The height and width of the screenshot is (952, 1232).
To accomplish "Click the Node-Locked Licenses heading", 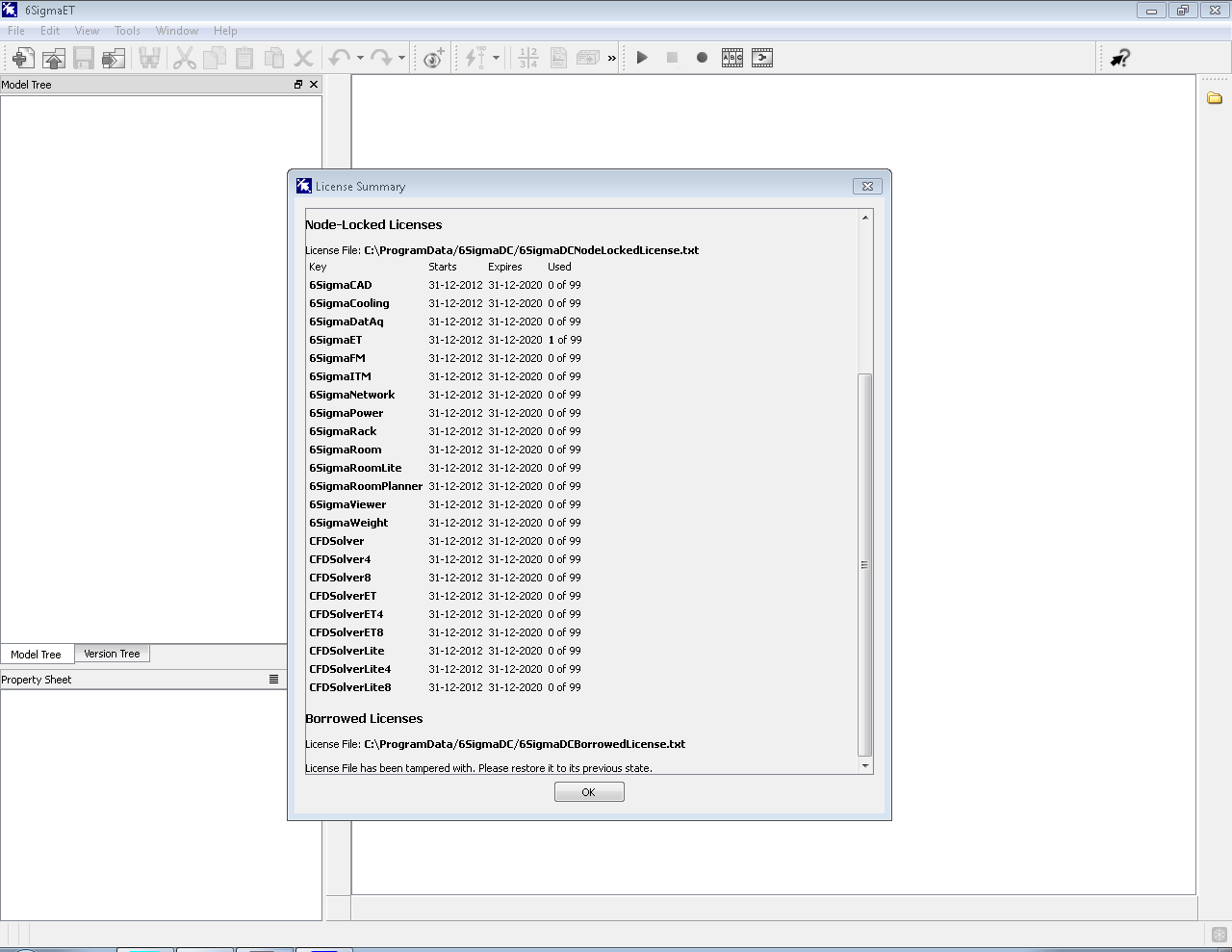I will coord(373,224).
